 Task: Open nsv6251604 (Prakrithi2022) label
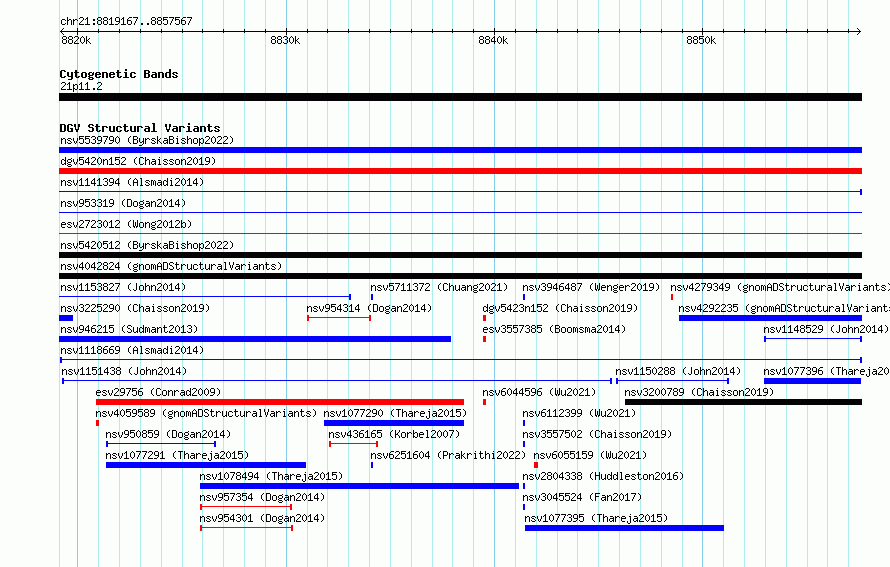pos(448,455)
